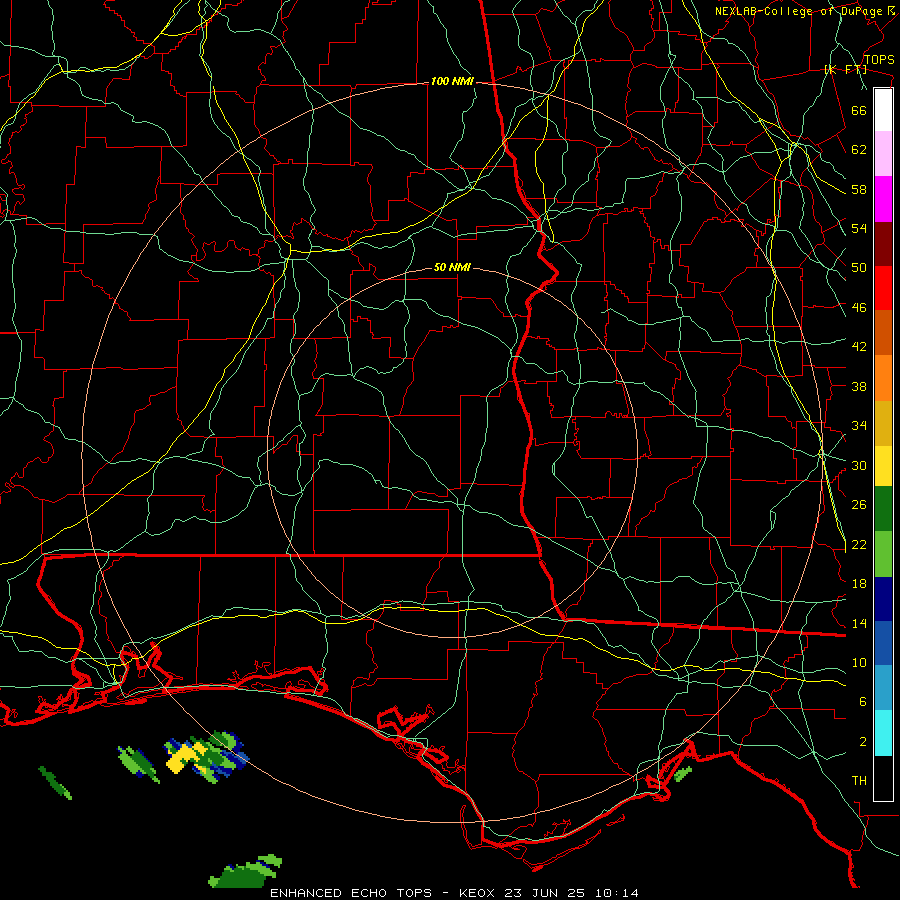Click the legend value '26'
900x900 pixels.
[859, 505]
